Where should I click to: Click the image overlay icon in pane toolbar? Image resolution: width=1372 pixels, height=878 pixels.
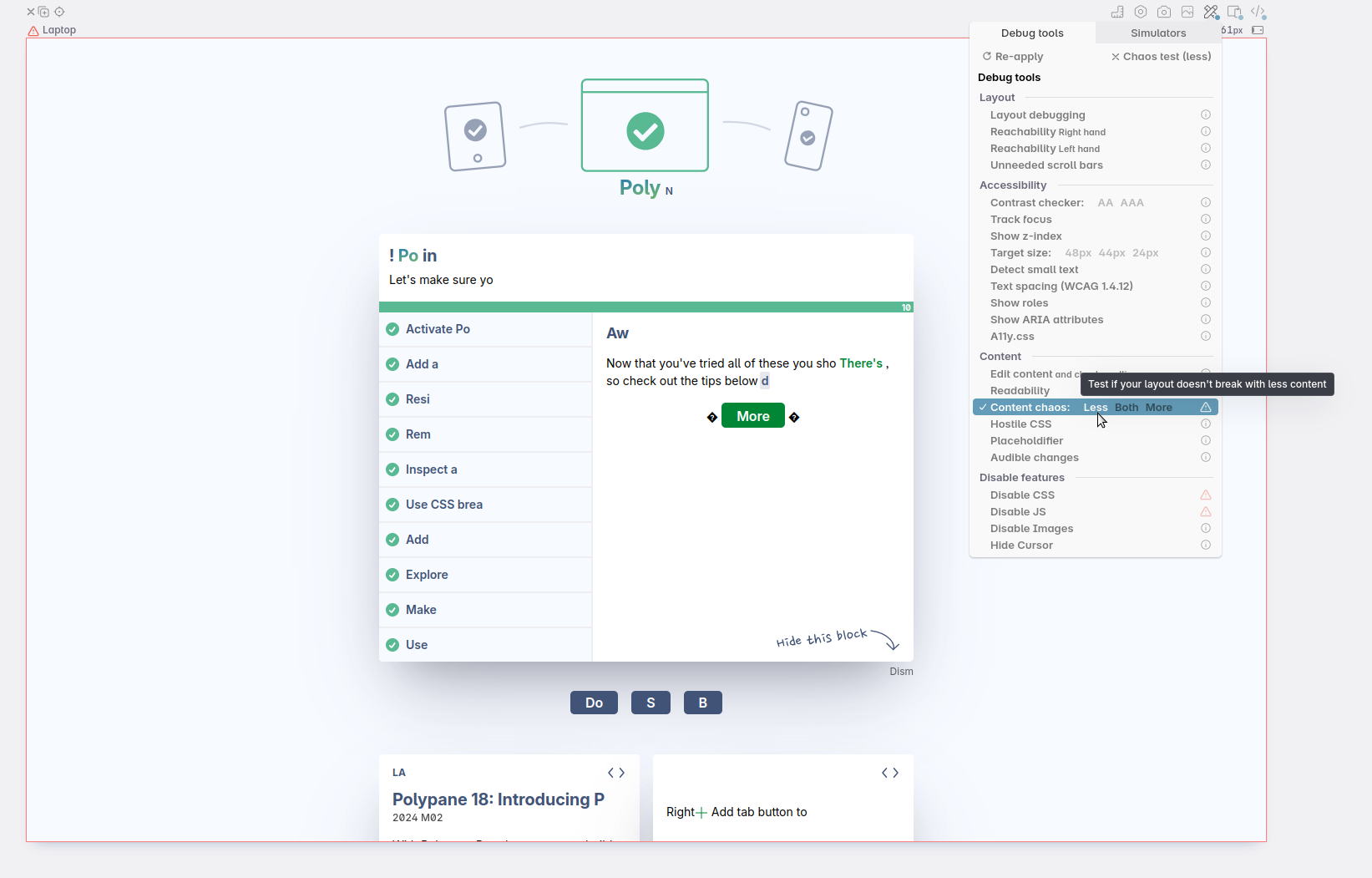tap(1187, 12)
